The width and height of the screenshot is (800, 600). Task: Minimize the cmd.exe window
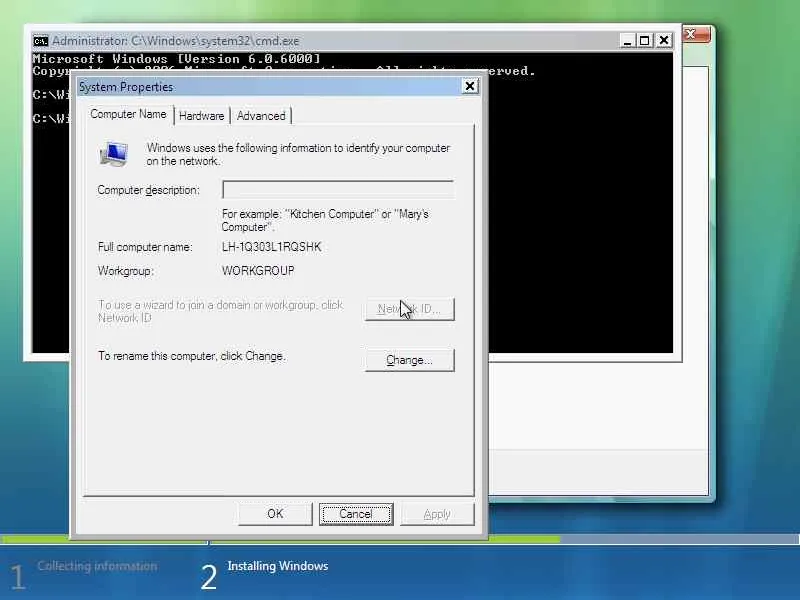[627, 40]
